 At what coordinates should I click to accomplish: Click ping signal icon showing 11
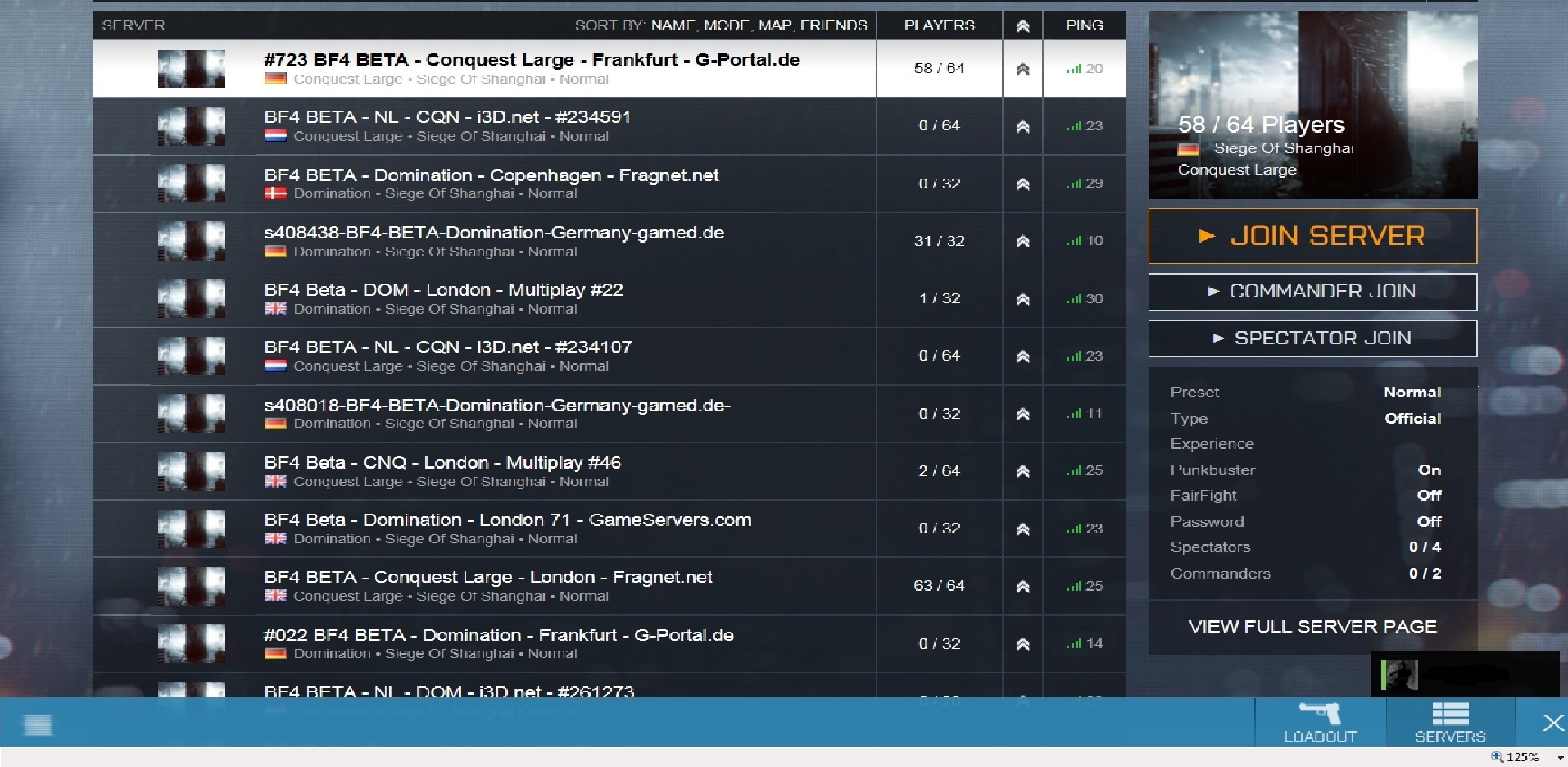(1073, 414)
